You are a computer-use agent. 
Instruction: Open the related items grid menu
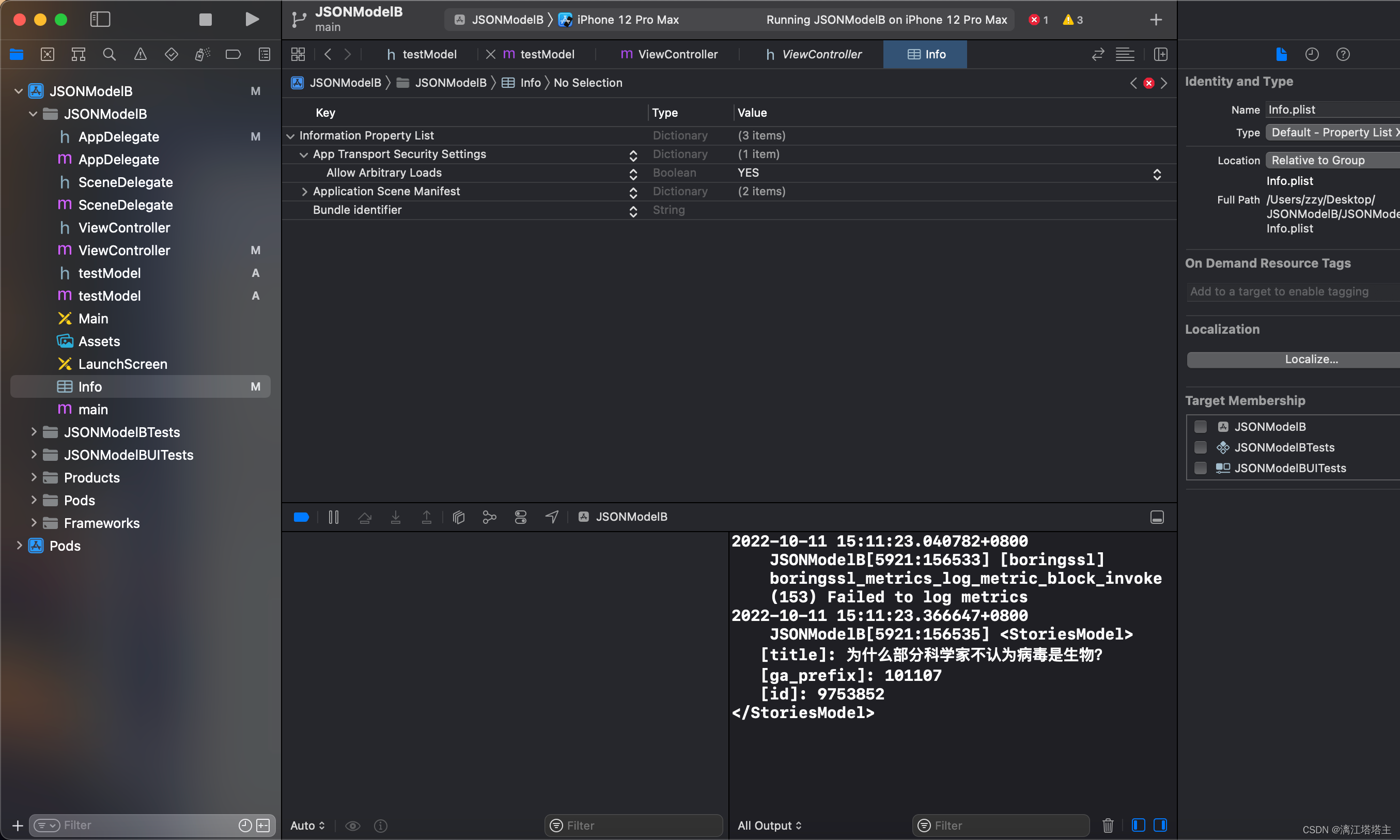click(298, 54)
